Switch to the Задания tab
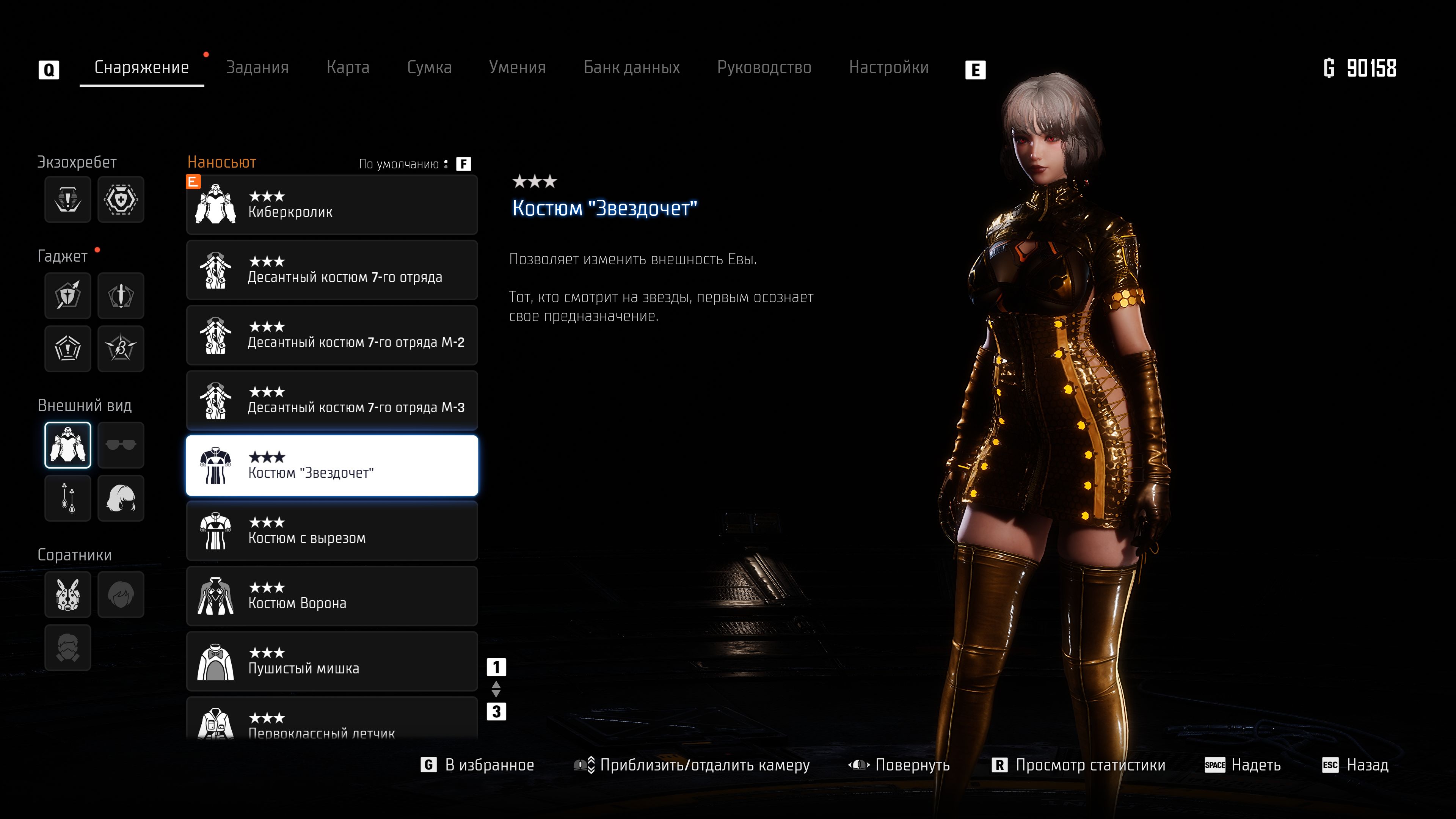This screenshot has width=1456, height=819. click(x=257, y=67)
